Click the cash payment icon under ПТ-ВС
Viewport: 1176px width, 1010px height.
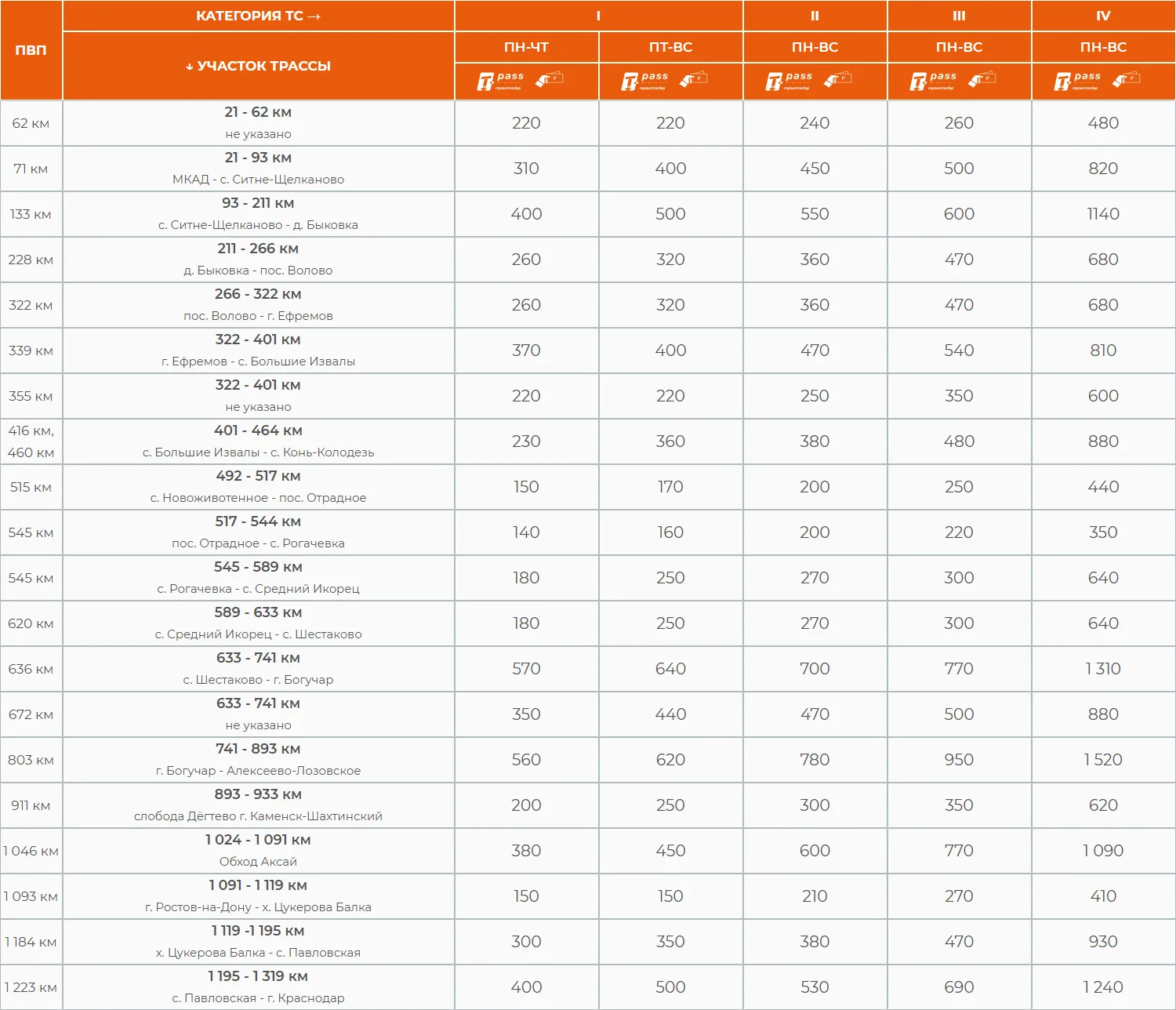click(694, 79)
